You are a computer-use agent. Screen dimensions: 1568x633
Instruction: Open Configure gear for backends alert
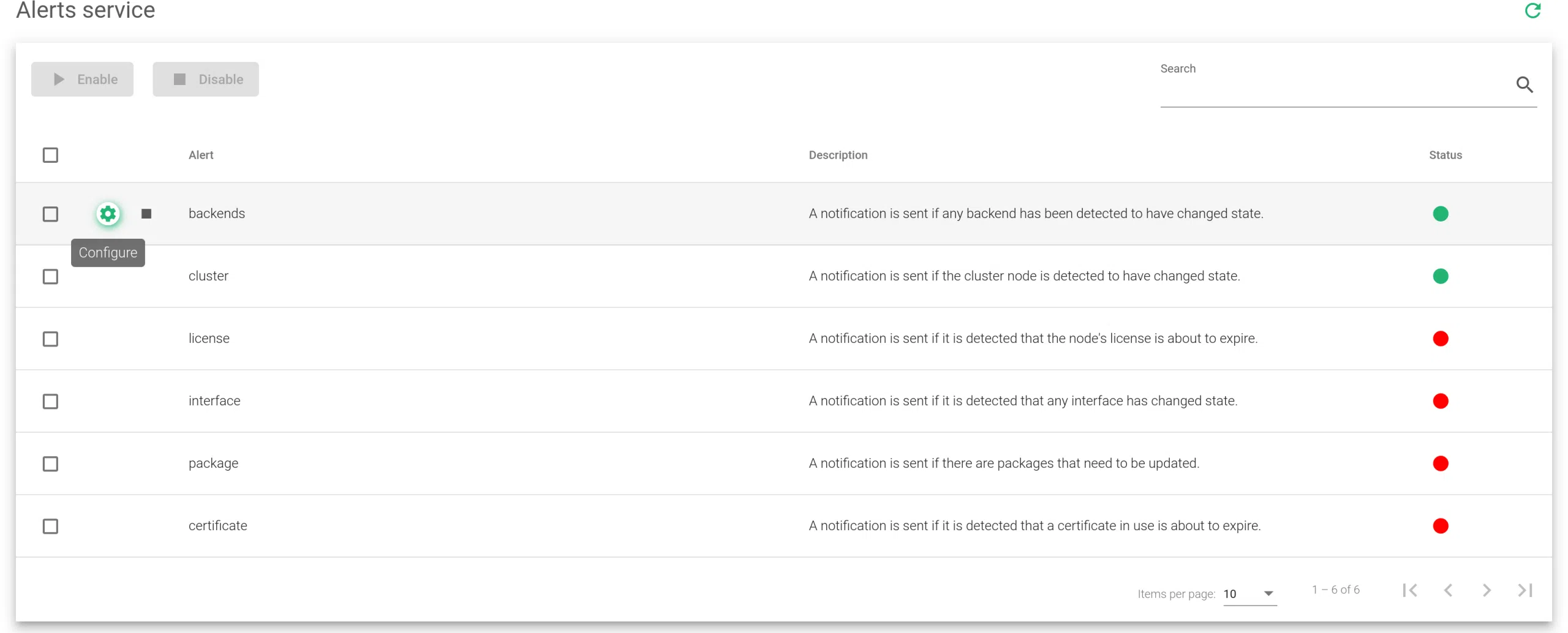click(x=108, y=214)
